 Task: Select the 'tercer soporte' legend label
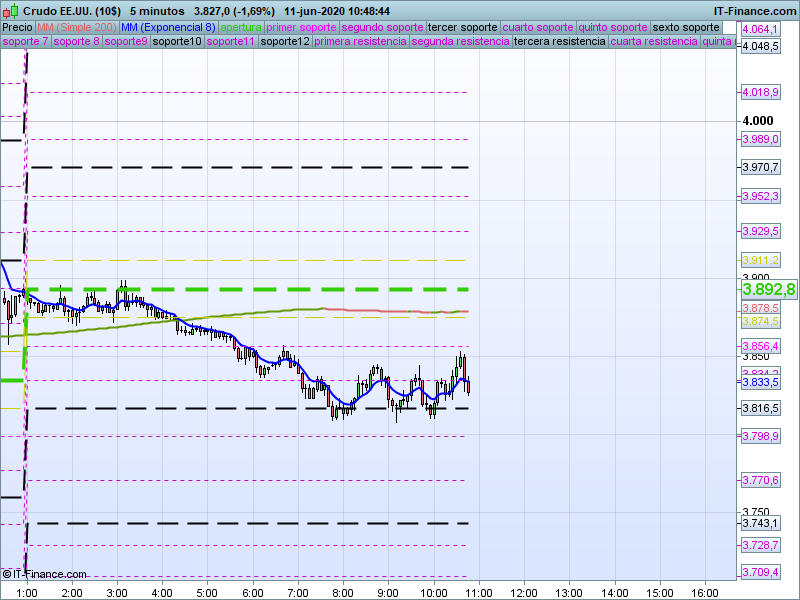(x=462, y=27)
